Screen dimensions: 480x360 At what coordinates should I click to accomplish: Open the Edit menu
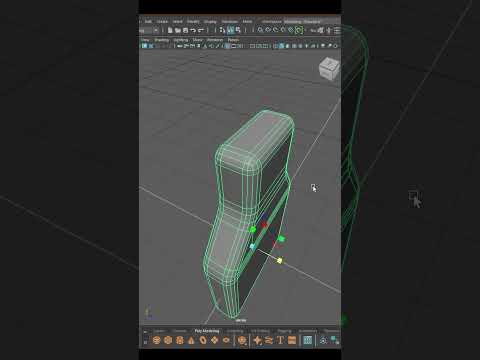point(148,22)
